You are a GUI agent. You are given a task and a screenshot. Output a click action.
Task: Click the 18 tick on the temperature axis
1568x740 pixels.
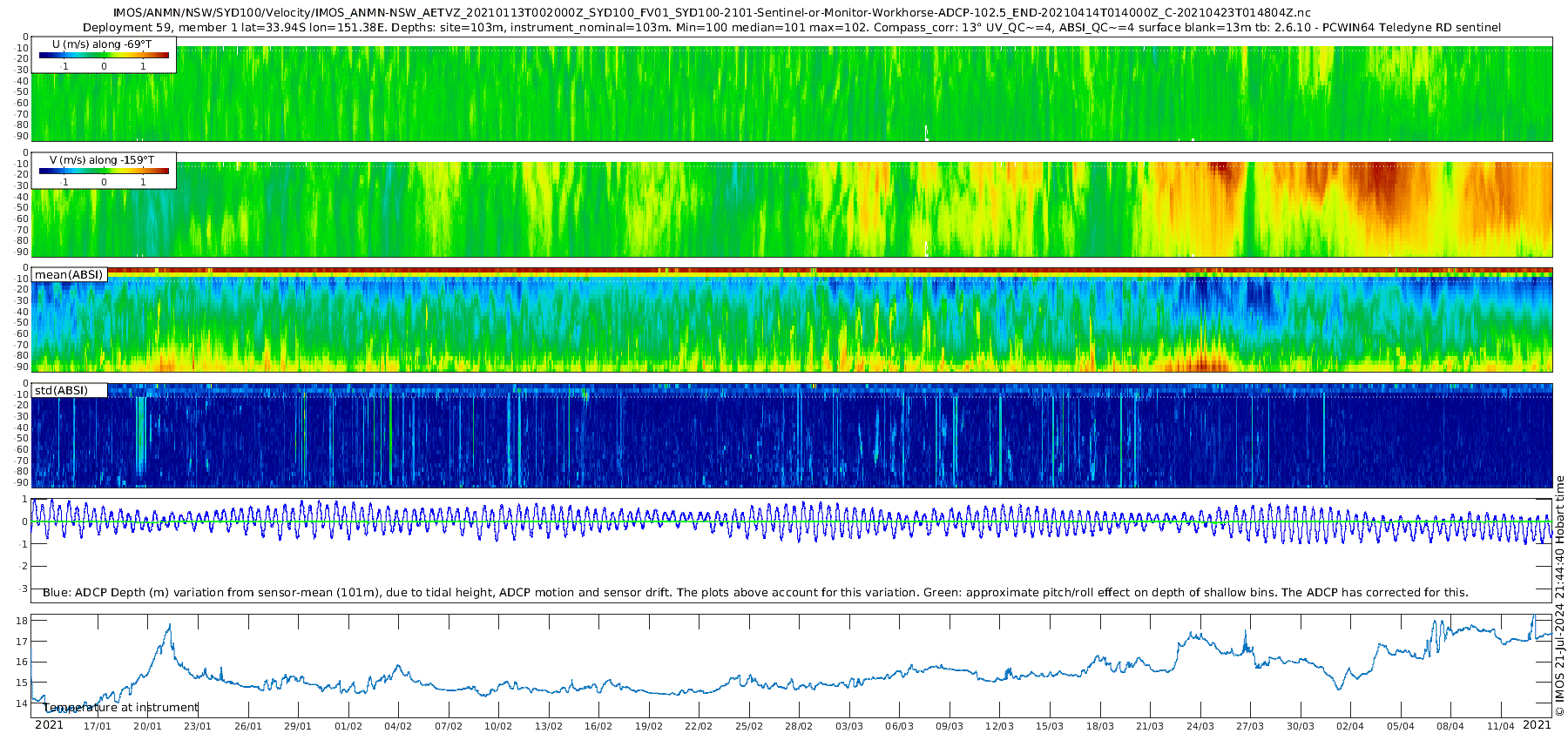click(x=23, y=621)
